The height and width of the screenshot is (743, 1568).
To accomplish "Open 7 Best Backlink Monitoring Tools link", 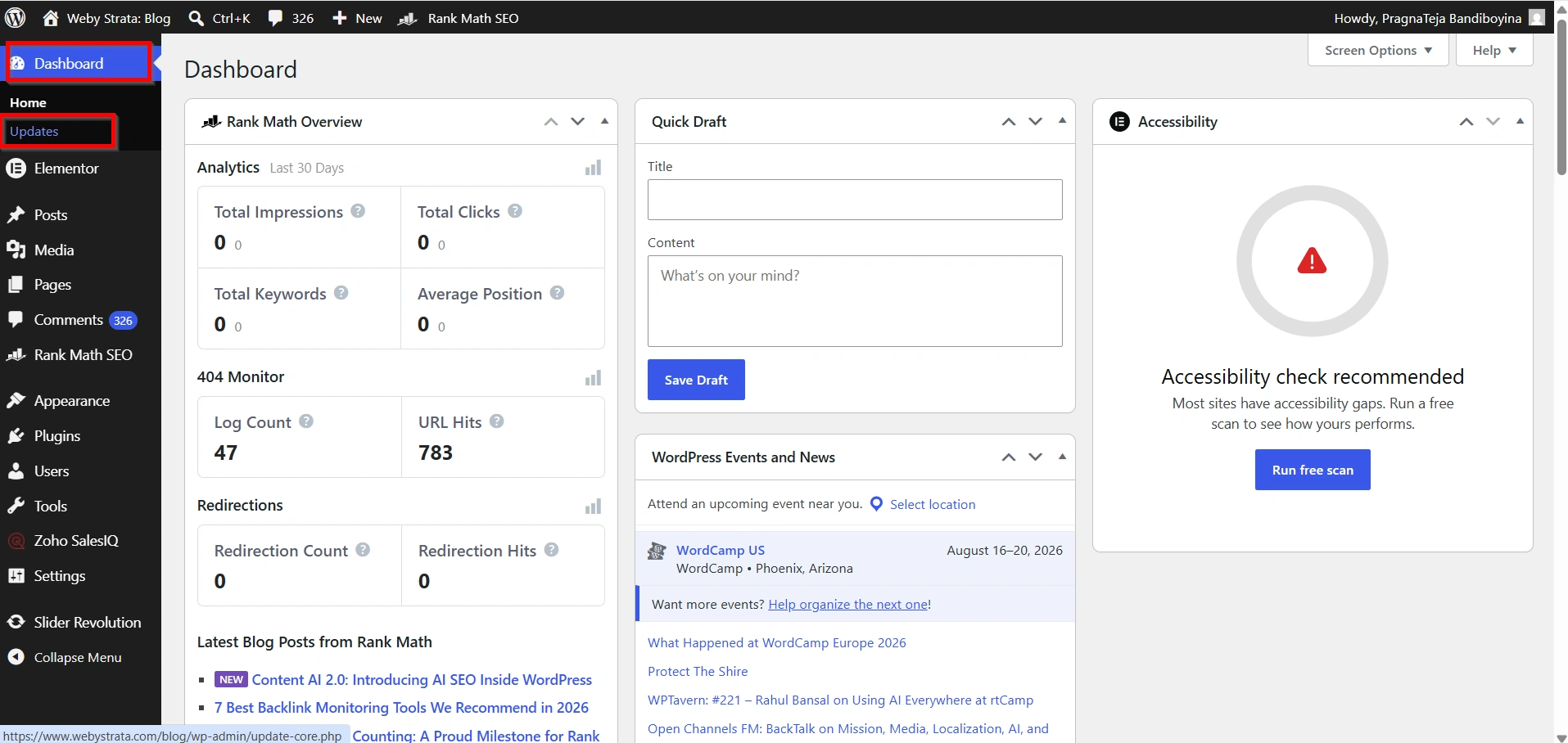I will (401, 708).
